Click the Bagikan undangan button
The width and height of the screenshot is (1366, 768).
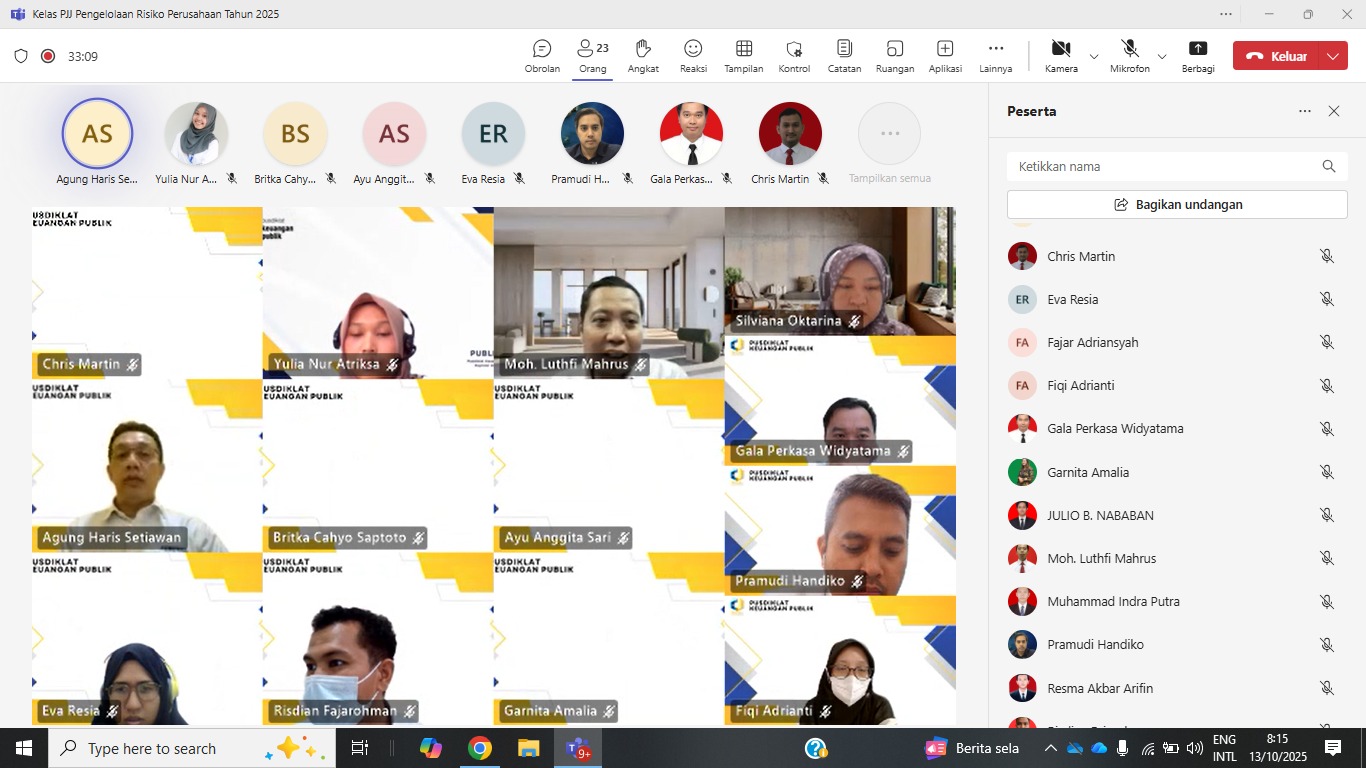point(1177,204)
